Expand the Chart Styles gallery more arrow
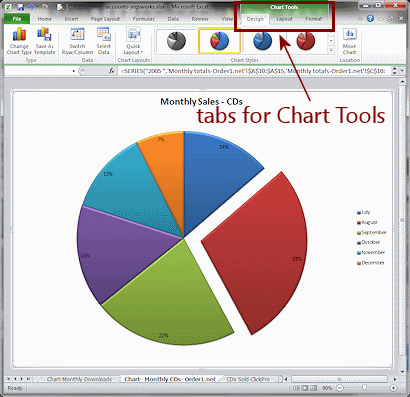The height and width of the screenshot is (397, 410). point(331,50)
